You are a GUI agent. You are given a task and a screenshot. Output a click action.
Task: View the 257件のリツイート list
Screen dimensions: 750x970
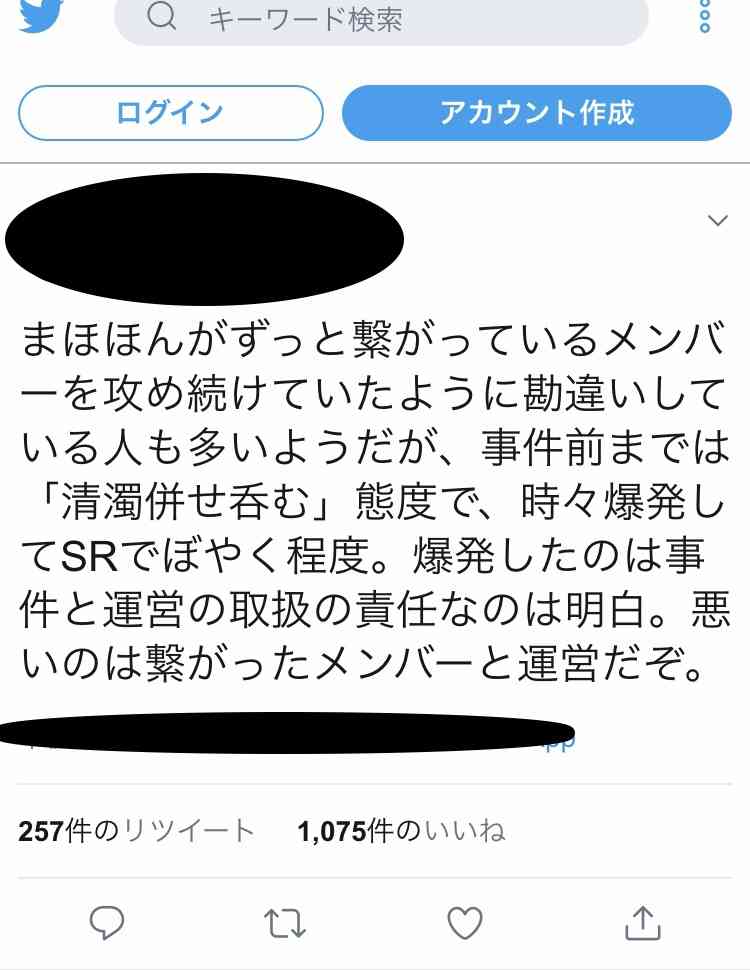tap(136, 831)
